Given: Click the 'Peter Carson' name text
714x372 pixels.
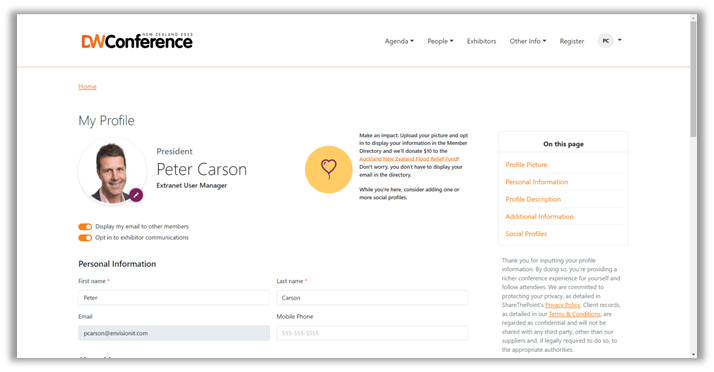Looking at the screenshot, I should (x=201, y=169).
